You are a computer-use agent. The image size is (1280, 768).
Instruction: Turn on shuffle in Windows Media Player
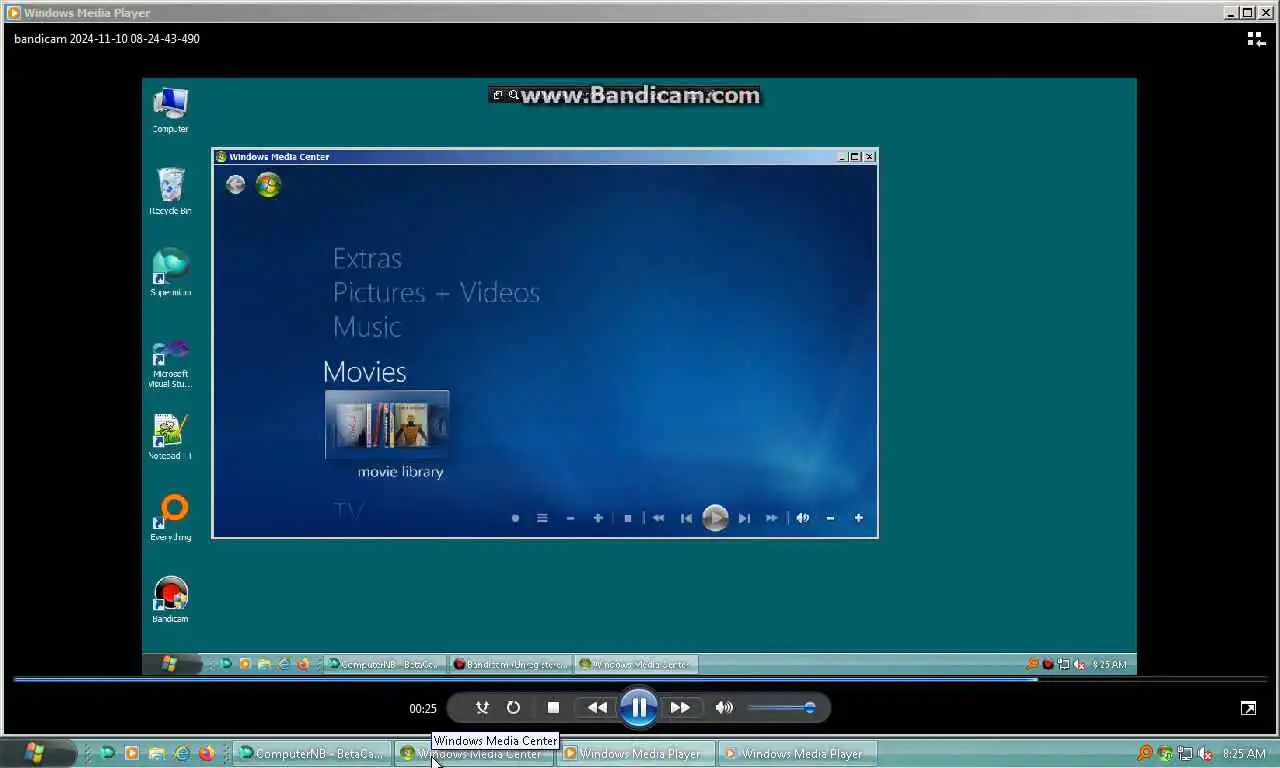482,708
